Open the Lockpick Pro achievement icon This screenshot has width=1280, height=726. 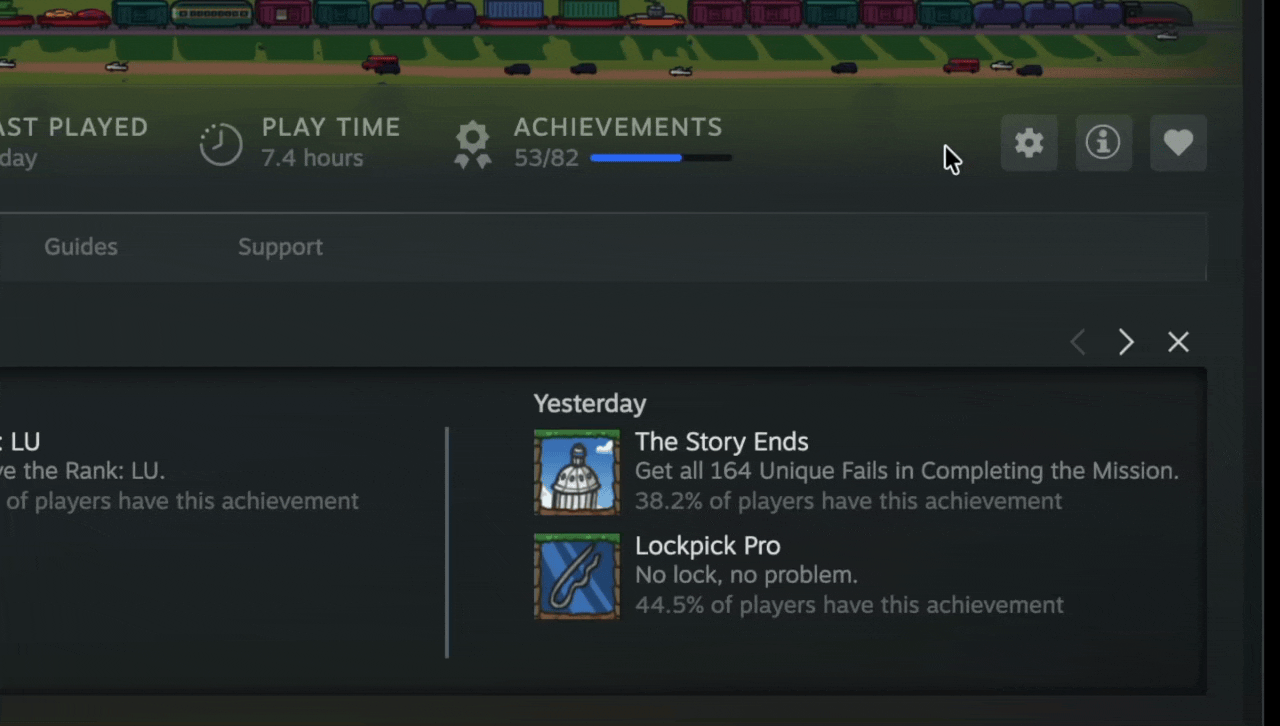tap(577, 577)
